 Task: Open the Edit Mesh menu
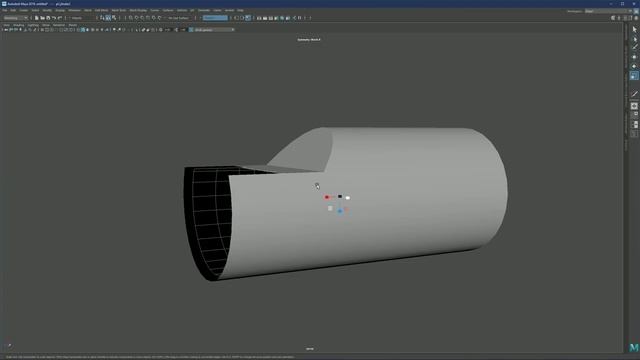coord(101,10)
